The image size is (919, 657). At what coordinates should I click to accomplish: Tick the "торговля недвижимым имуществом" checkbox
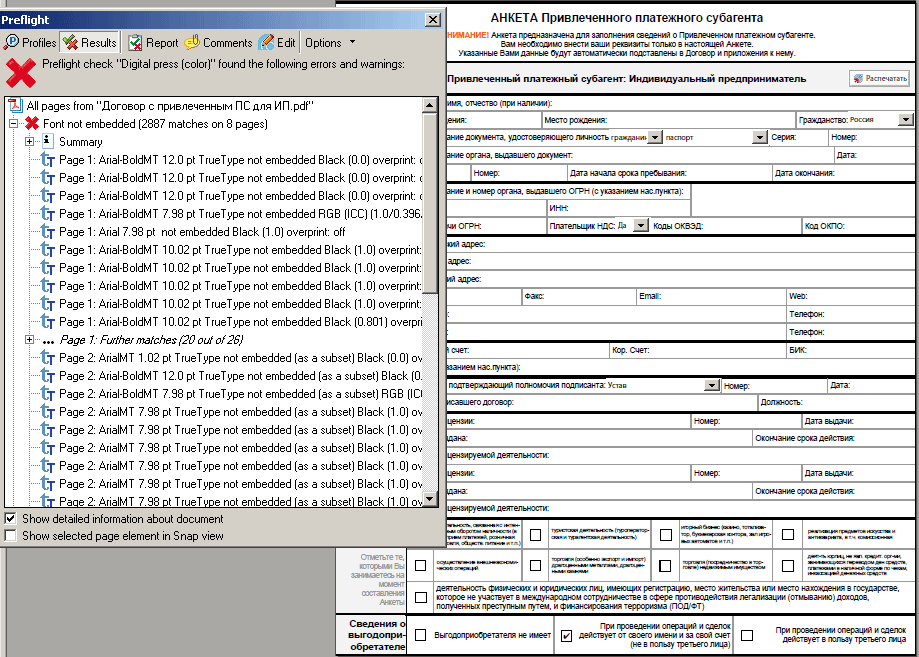pos(665,566)
